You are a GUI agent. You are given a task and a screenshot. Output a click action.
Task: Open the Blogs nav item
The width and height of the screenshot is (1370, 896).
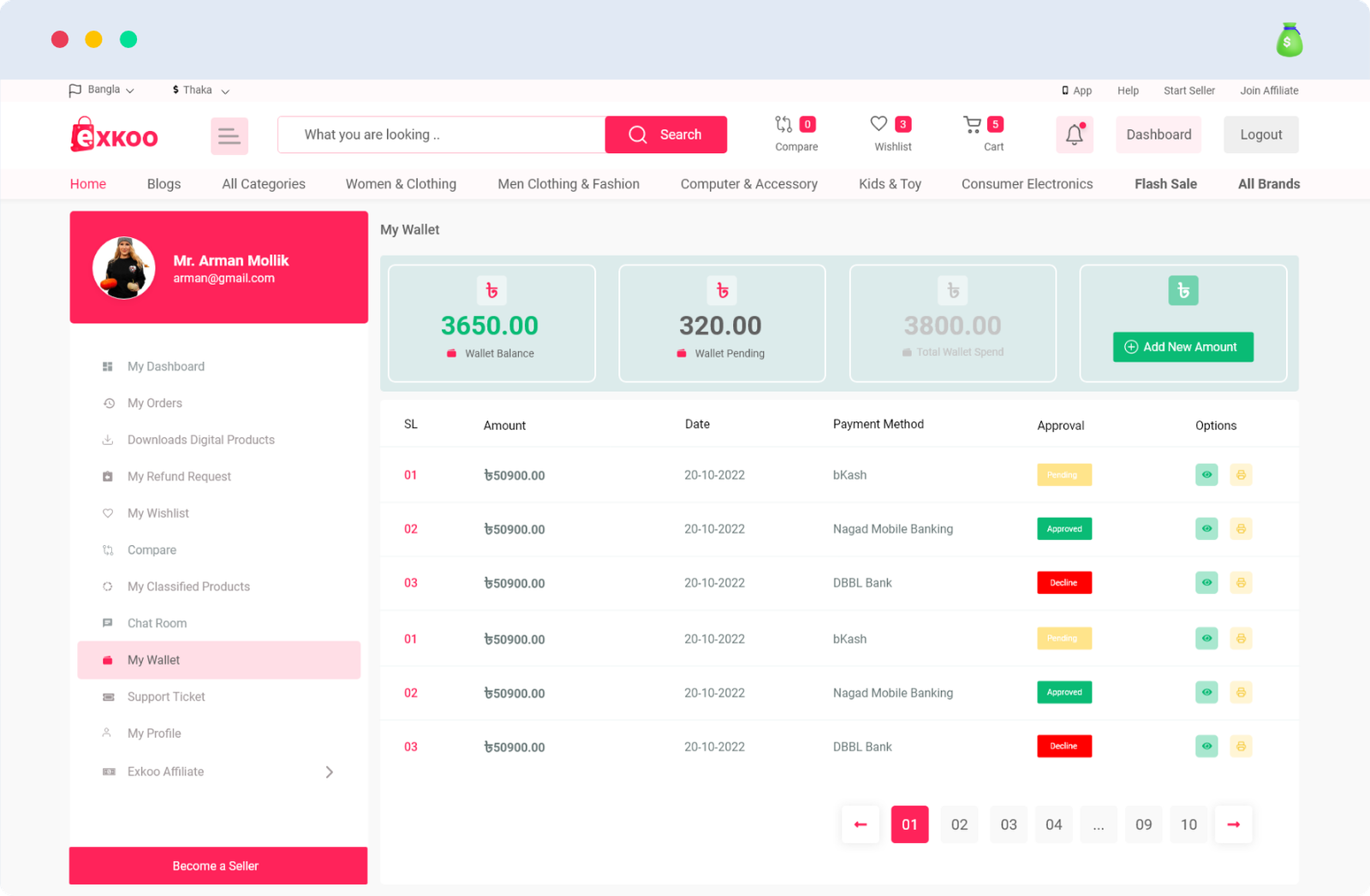[164, 184]
